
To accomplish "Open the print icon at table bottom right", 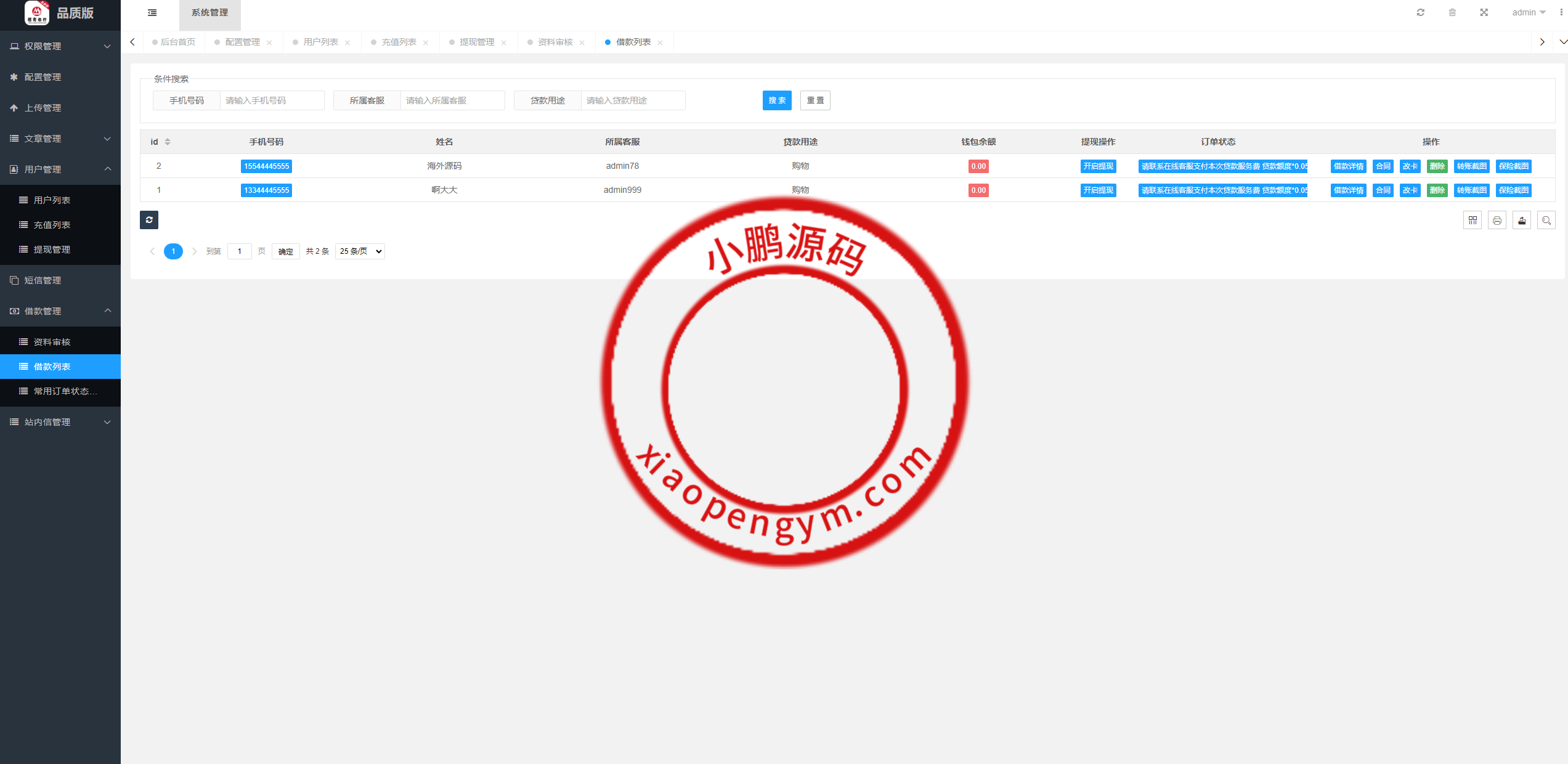I will pyautogui.click(x=1497, y=220).
